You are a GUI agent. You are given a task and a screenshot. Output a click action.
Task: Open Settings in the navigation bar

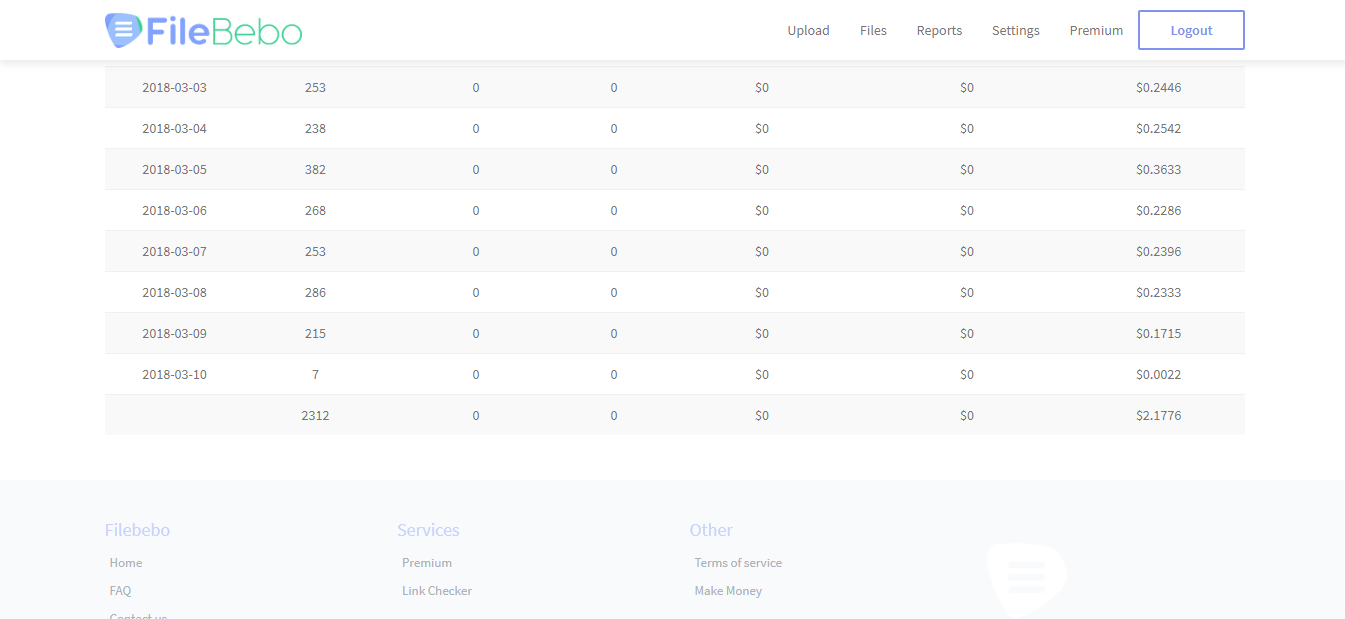coord(1015,30)
